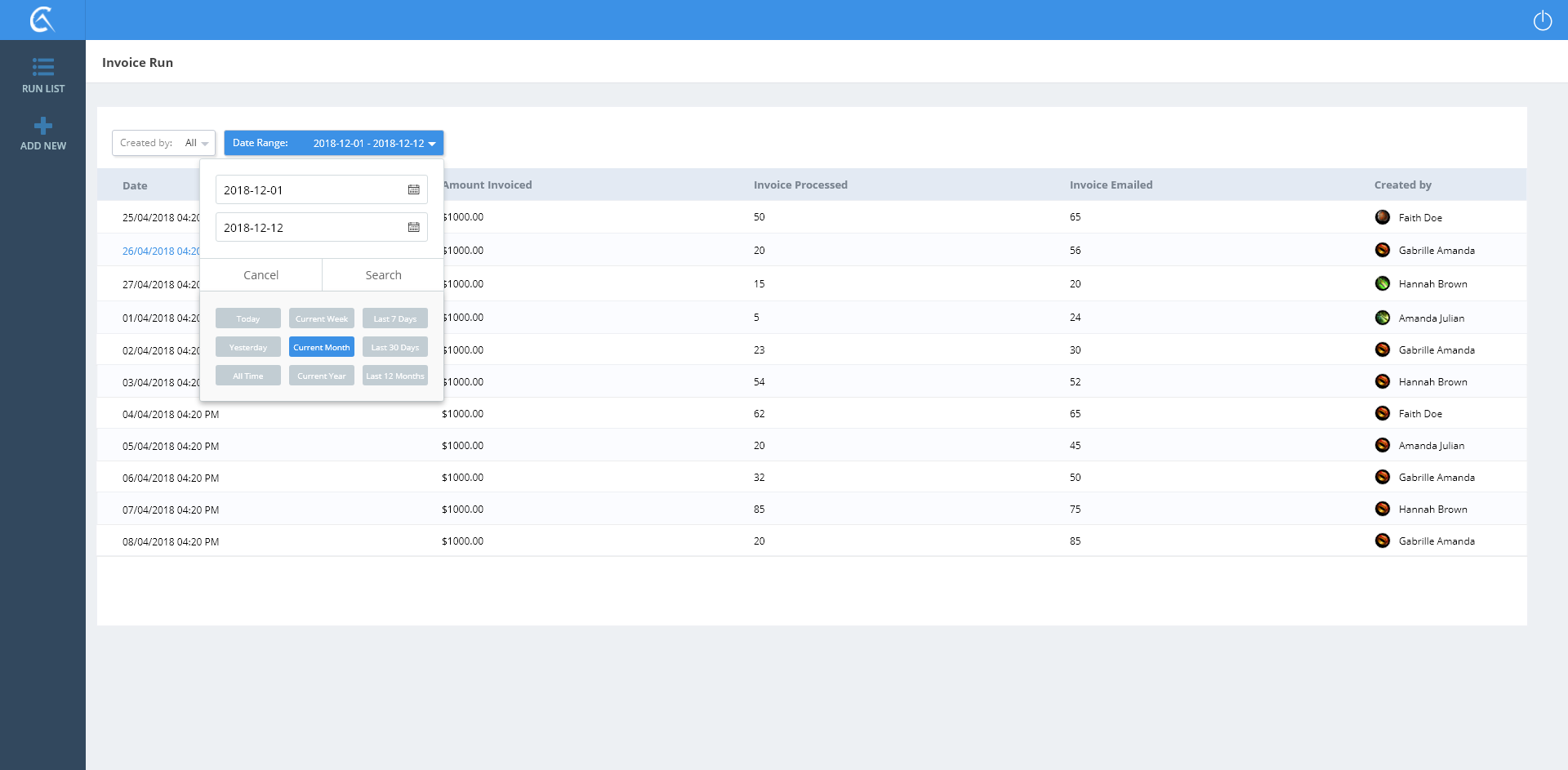Click Faith Doe's avatar in first row
1568x770 pixels.
[1382, 217]
